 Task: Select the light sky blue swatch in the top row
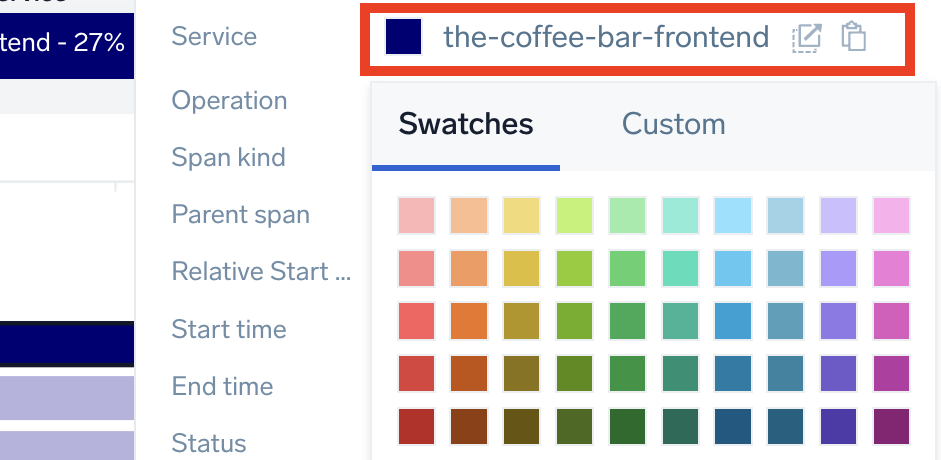(733, 215)
